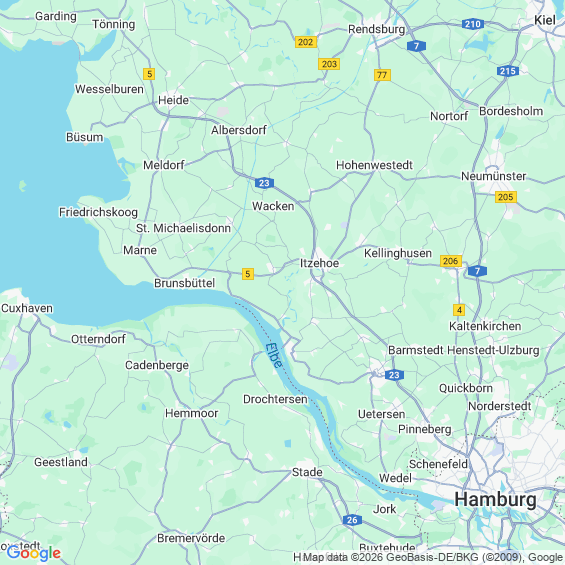The height and width of the screenshot is (565, 565).
Task: Click the yellow 205 shield near Neumünster
Action: click(x=506, y=197)
